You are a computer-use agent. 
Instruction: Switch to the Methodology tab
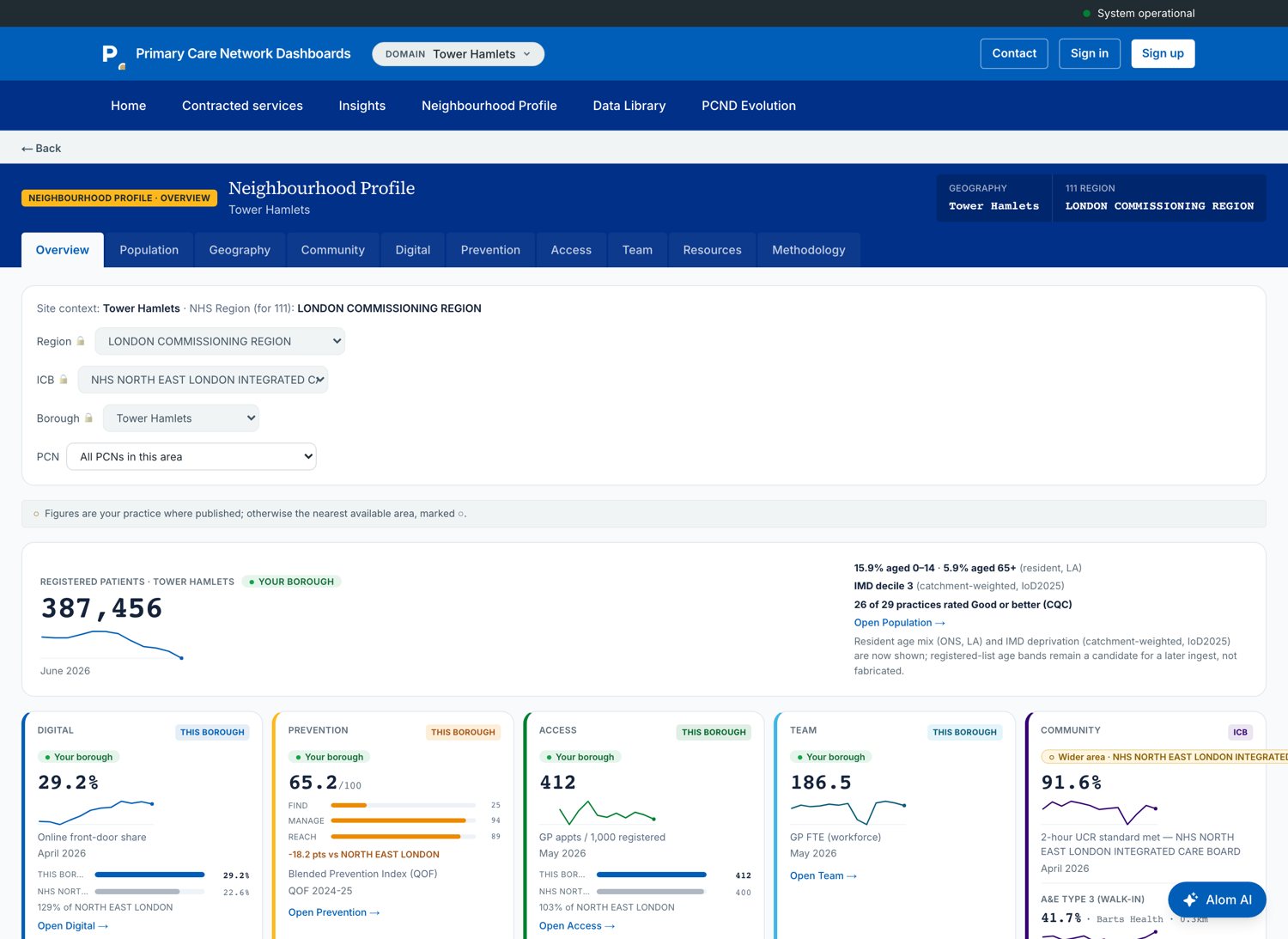click(809, 250)
